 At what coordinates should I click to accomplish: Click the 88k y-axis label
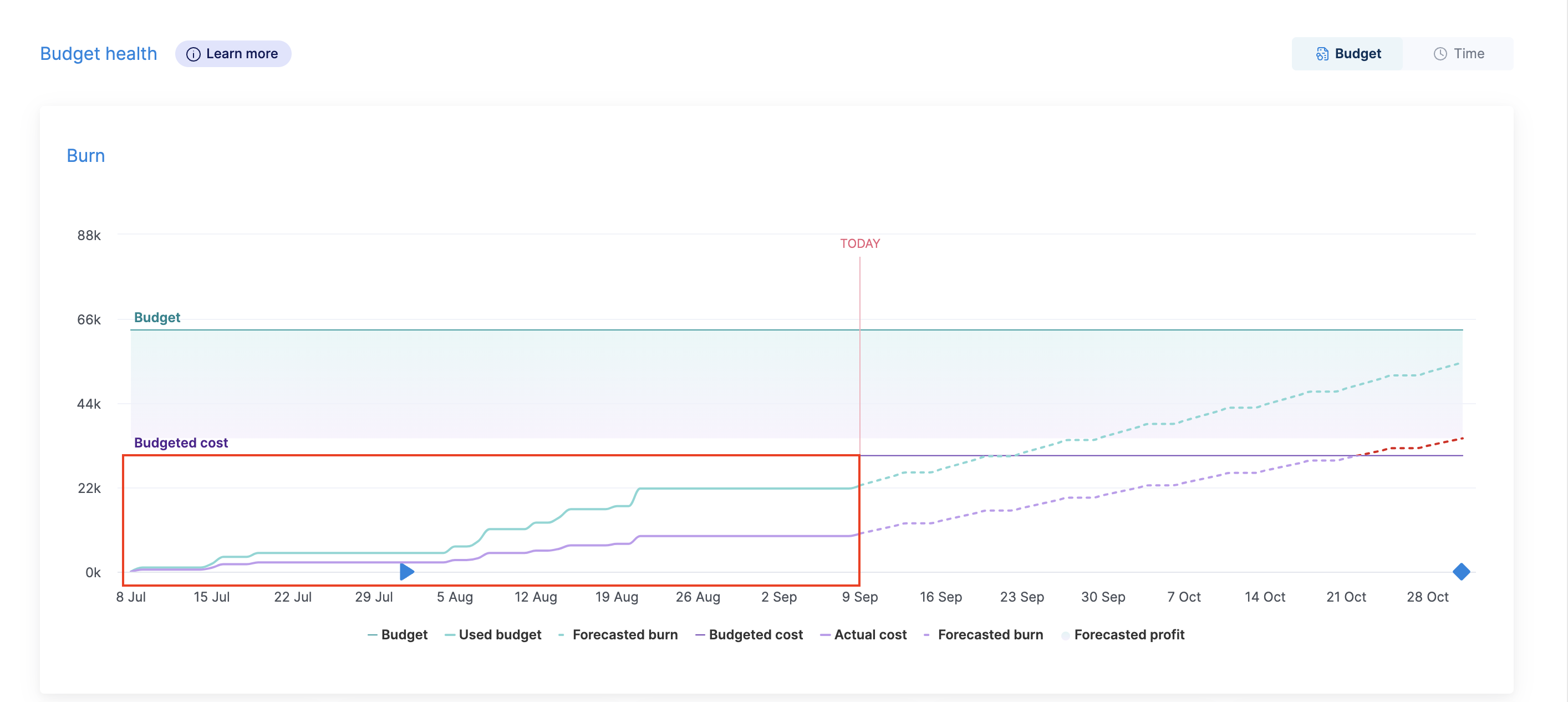(89, 235)
